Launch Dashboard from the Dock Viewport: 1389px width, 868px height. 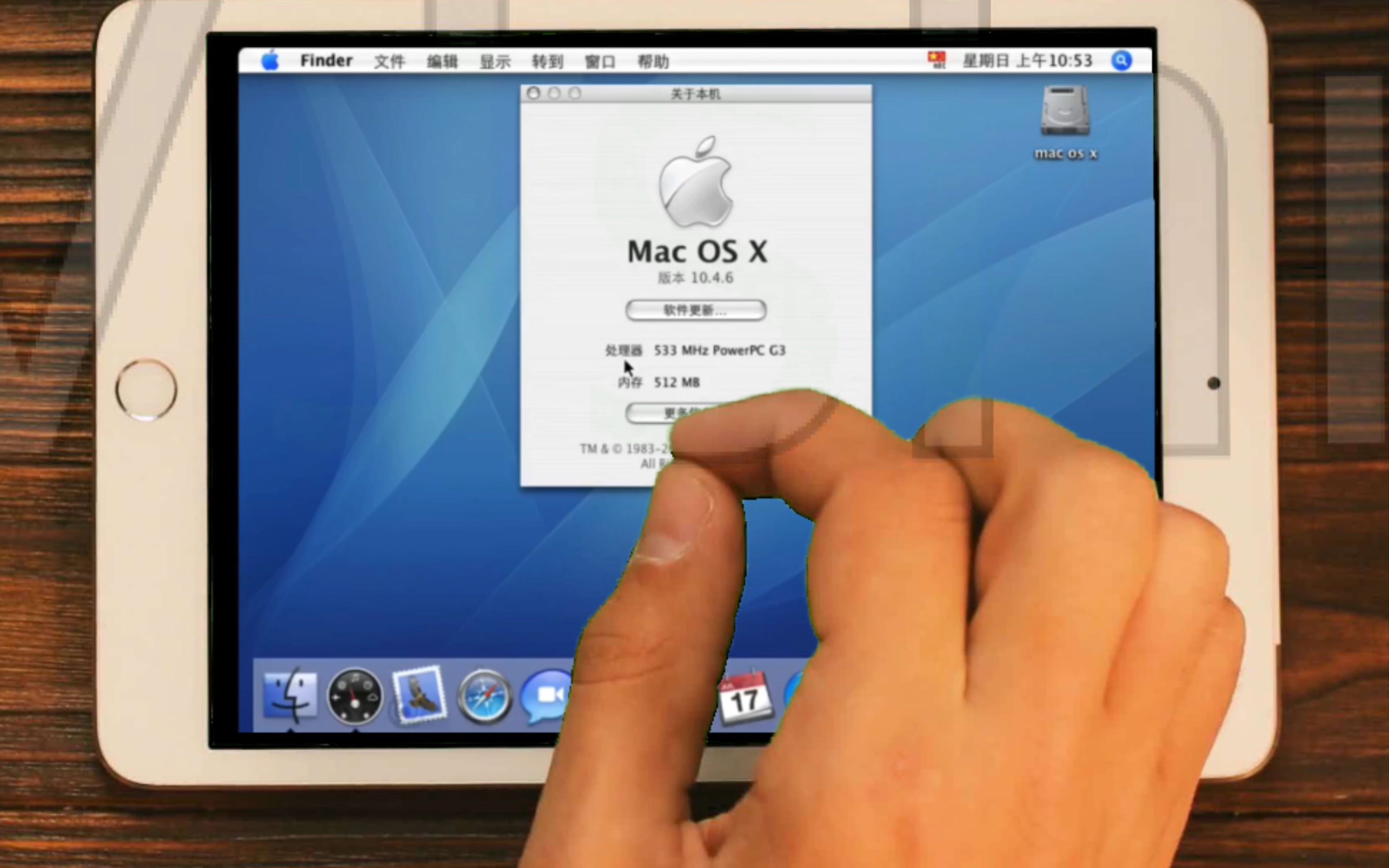click(x=355, y=696)
